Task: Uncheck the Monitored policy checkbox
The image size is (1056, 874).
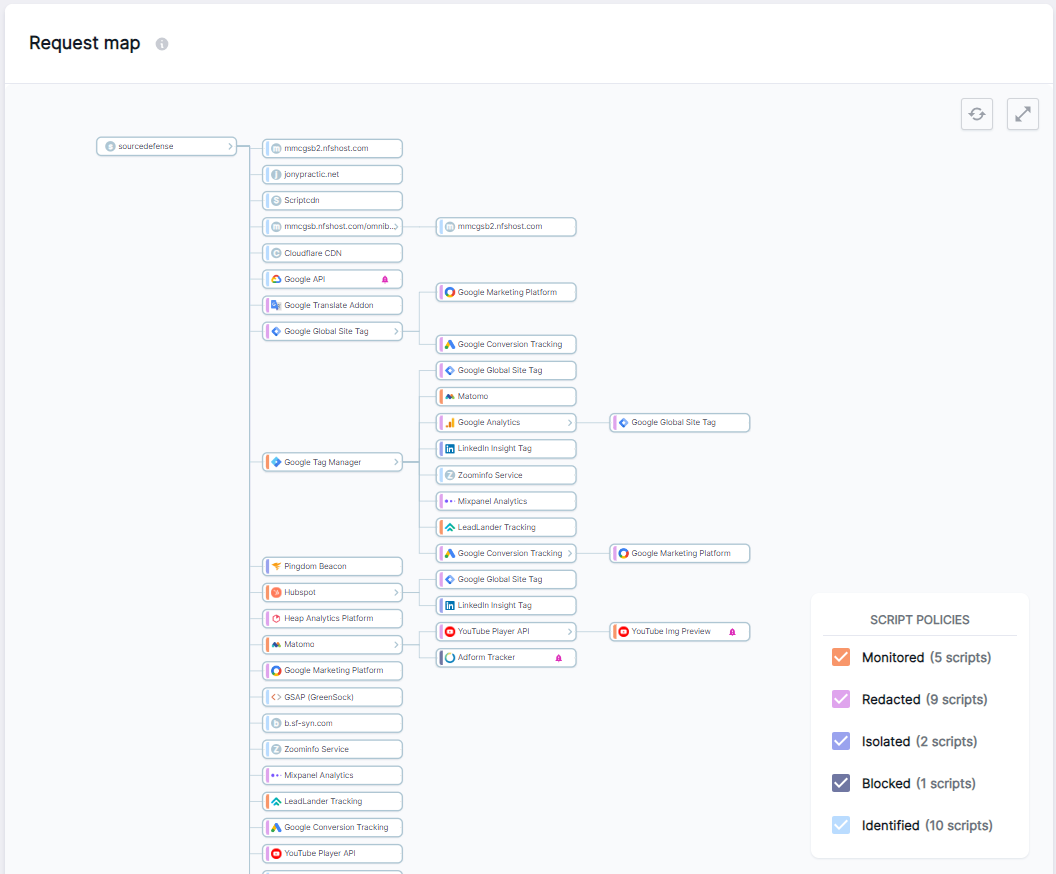Action: click(x=840, y=657)
